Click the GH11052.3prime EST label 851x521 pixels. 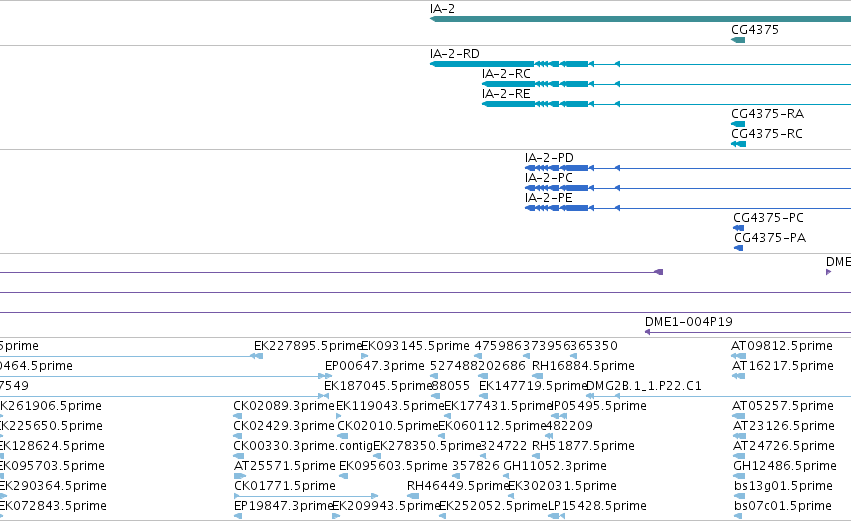[x=555, y=466]
